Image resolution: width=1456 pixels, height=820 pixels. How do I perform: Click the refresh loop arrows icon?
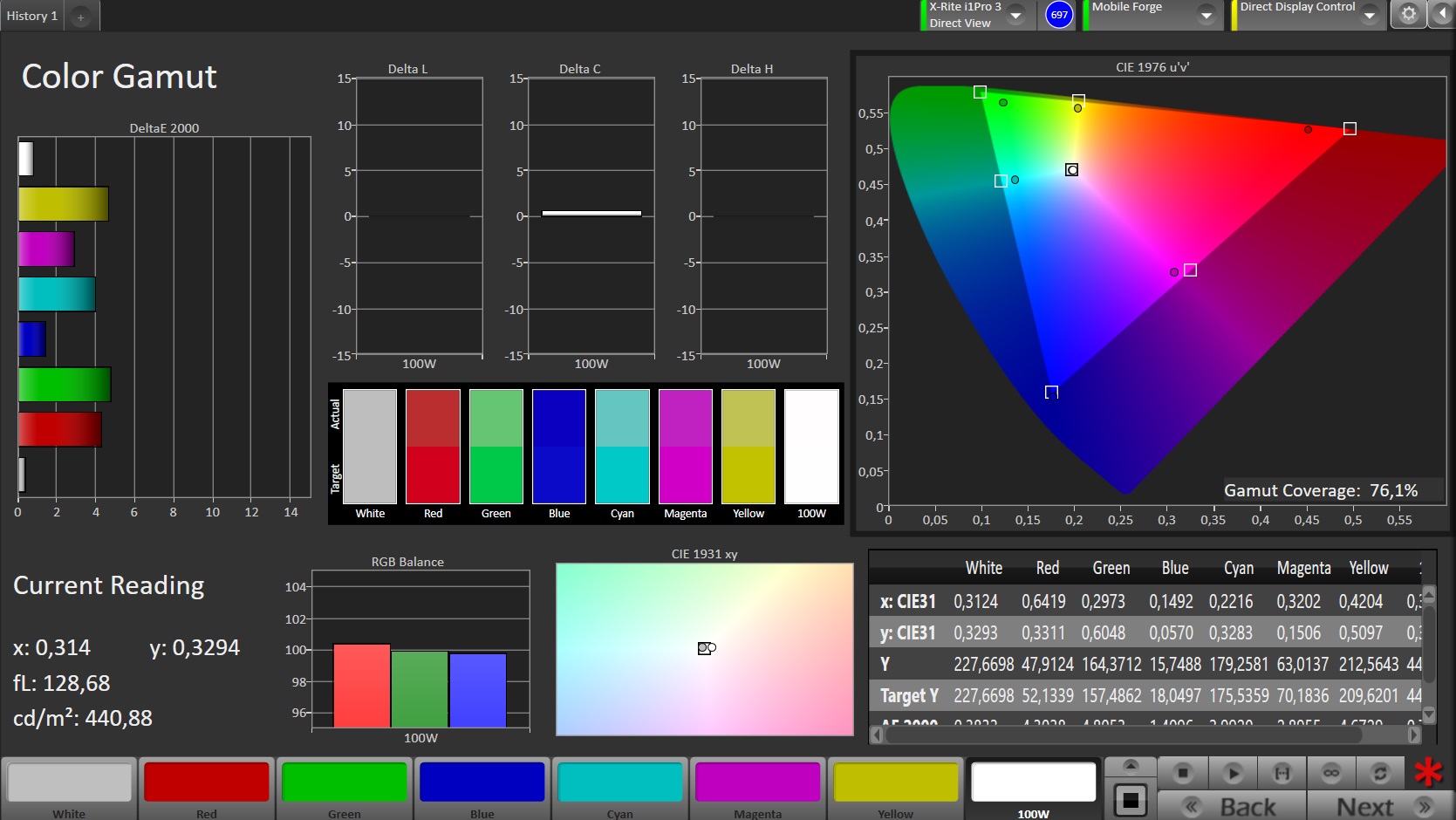[1379, 773]
